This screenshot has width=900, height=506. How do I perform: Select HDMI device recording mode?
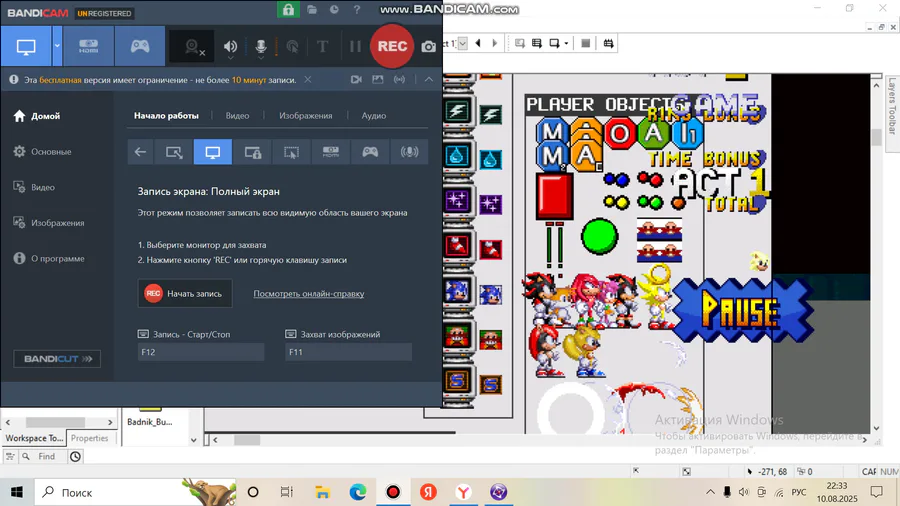pos(88,46)
